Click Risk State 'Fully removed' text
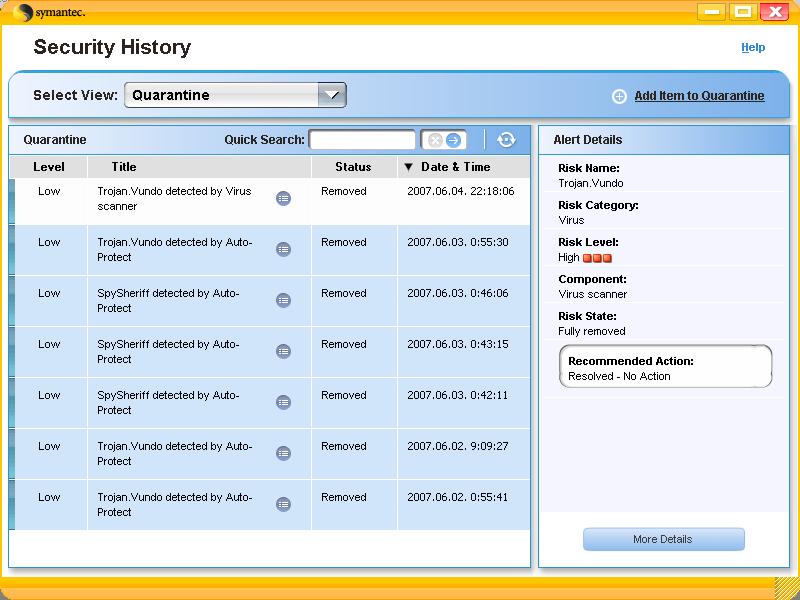Viewport: 800px width, 600px height. 592,331
